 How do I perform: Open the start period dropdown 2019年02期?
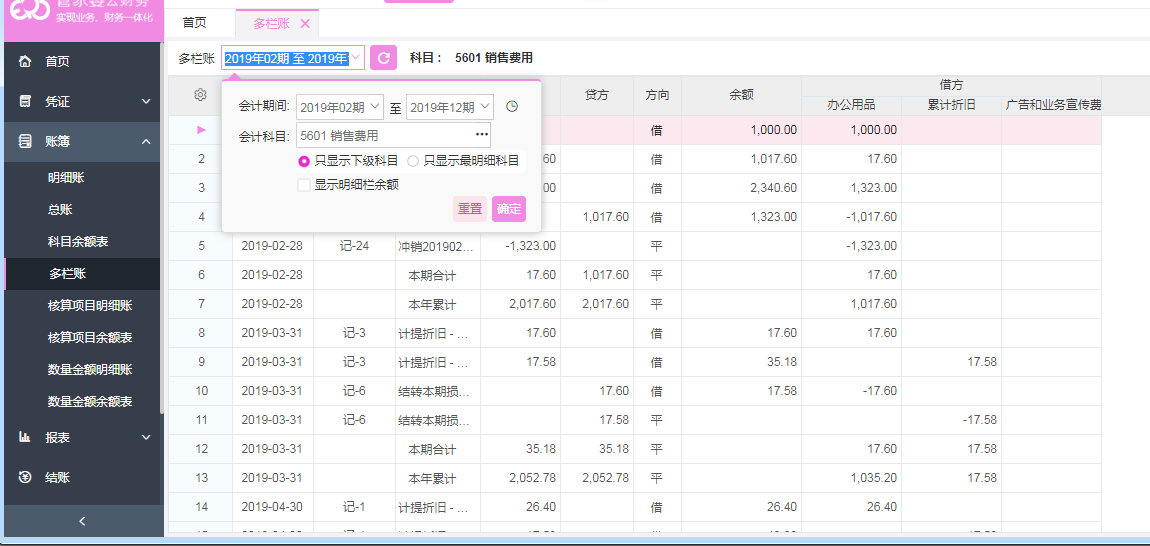pos(340,106)
